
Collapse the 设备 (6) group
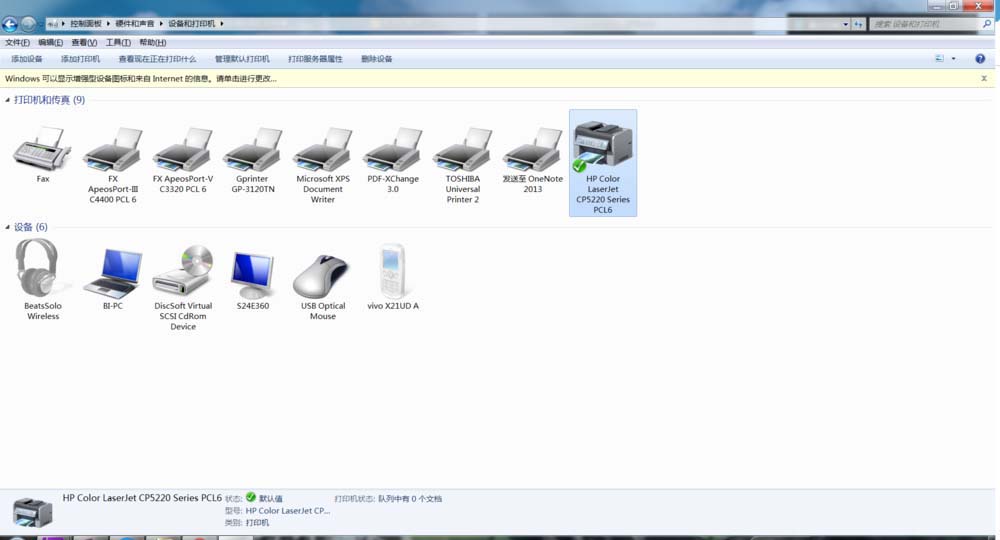coord(8,227)
